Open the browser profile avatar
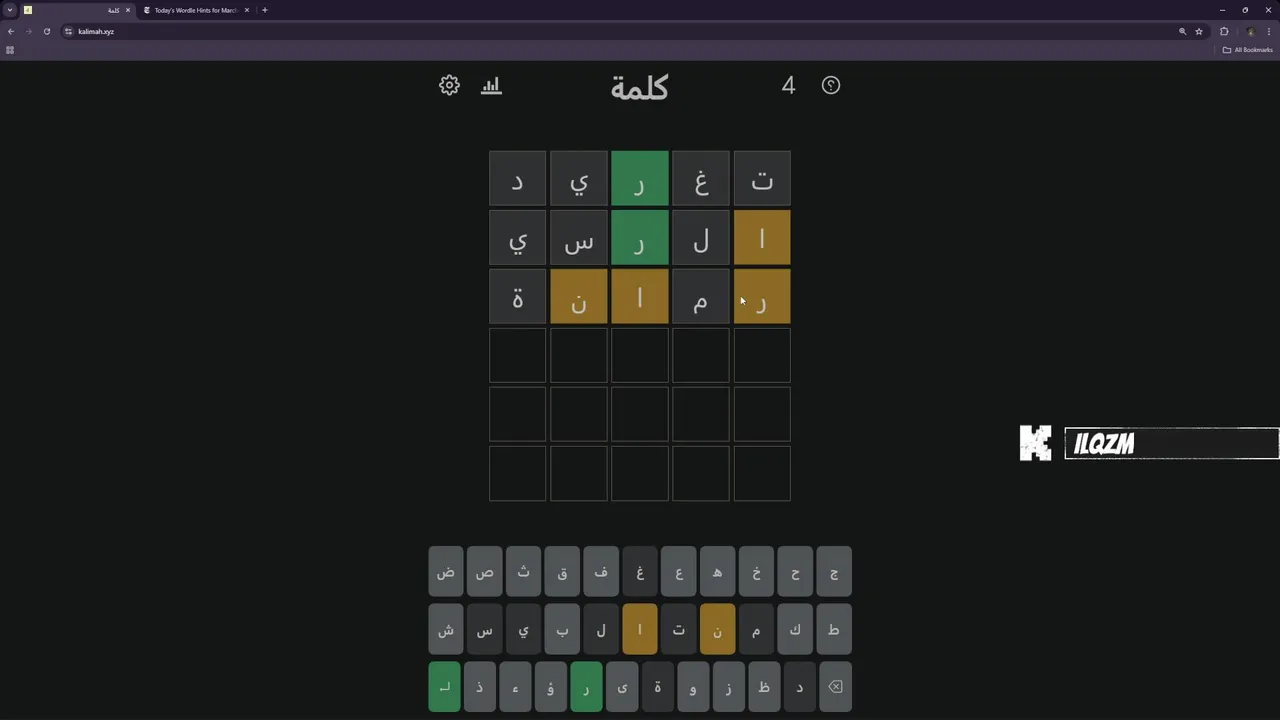 click(x=1250, y=31)
